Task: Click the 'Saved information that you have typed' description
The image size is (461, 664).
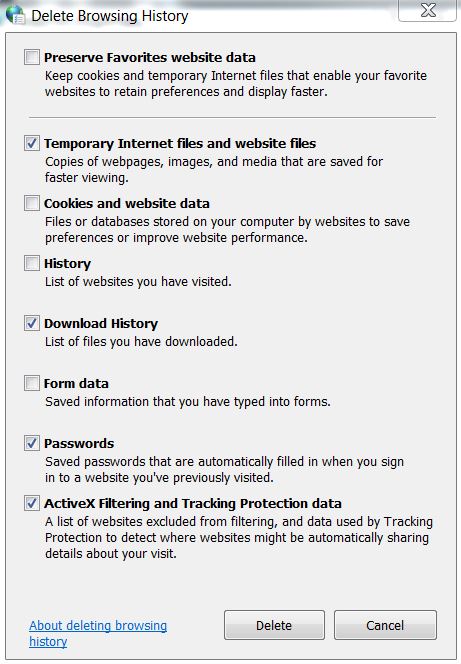Action: (x=188, y=401)
